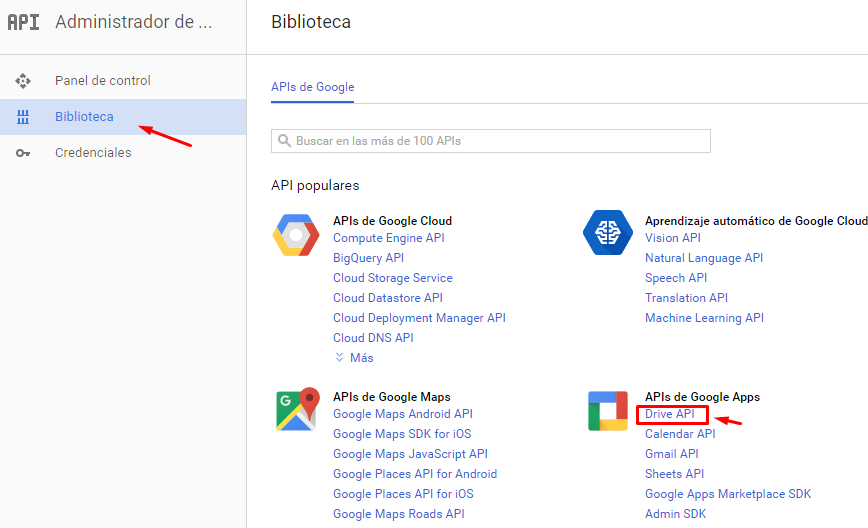Open the Gmail API link
The height and width of the screenshot is (528, 868).
(671, 454)
